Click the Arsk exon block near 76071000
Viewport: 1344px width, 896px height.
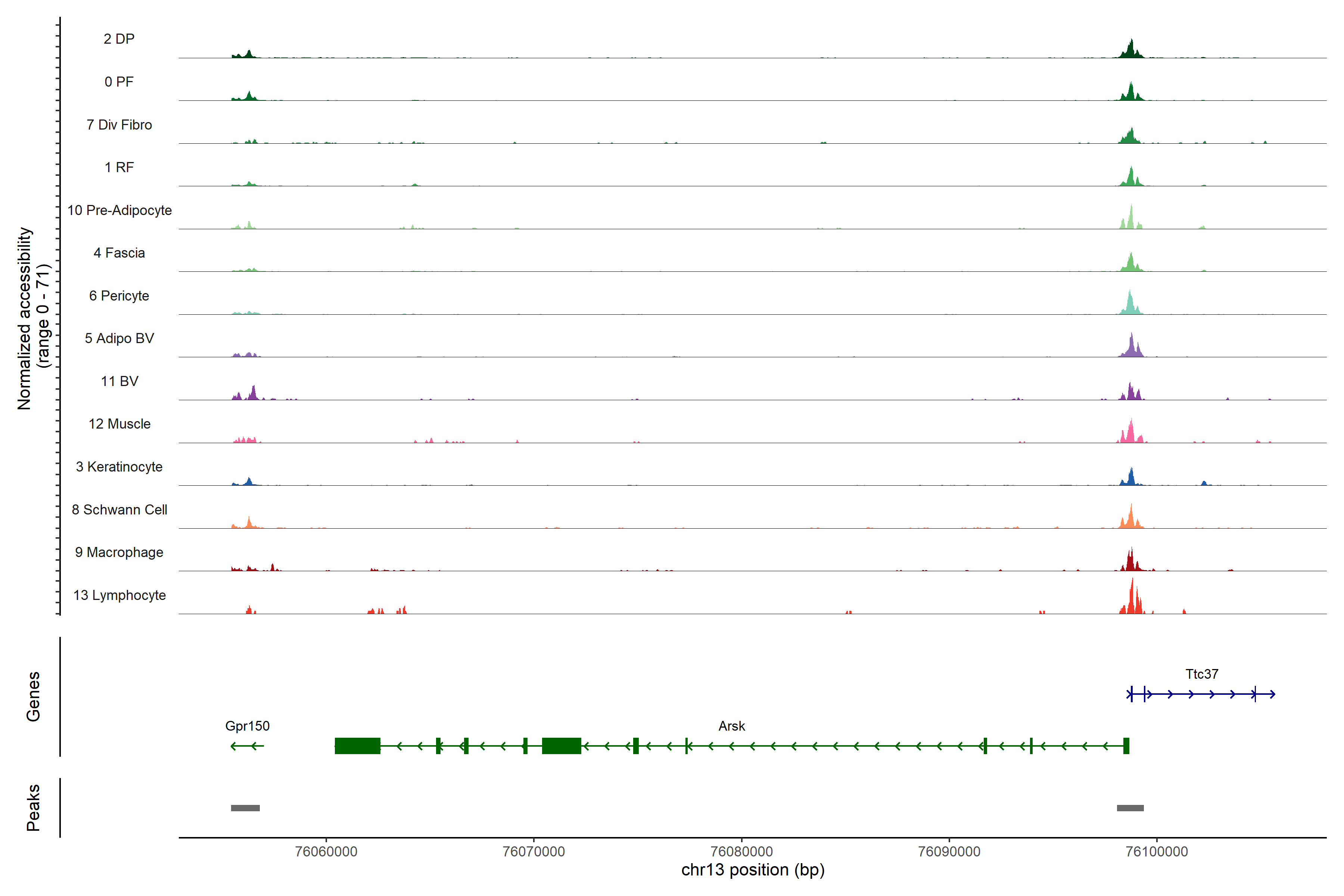tap(561, 746)
